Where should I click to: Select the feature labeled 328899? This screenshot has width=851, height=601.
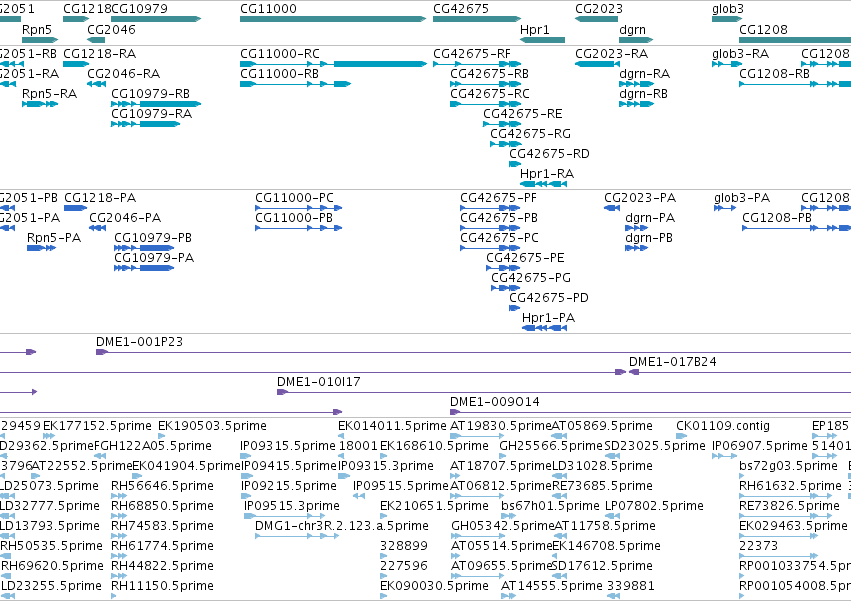pos(384,556)
